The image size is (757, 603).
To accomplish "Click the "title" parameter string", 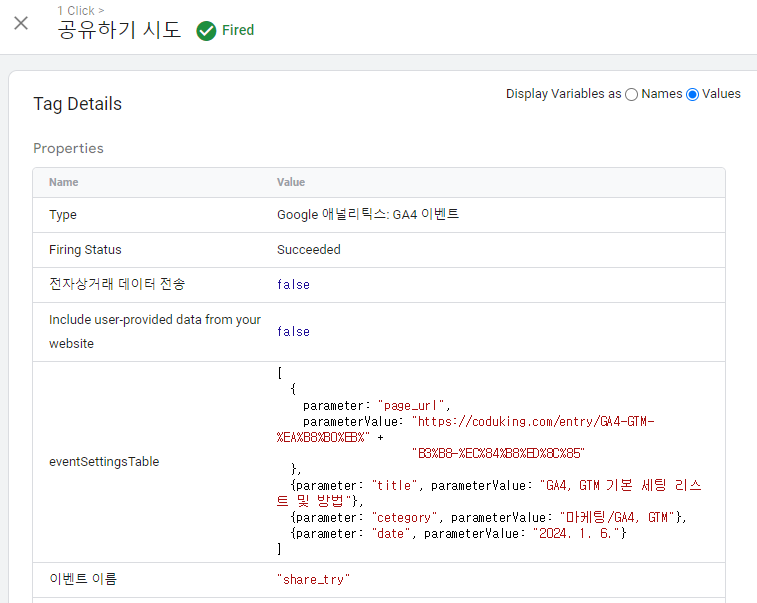I will (394, 485).
